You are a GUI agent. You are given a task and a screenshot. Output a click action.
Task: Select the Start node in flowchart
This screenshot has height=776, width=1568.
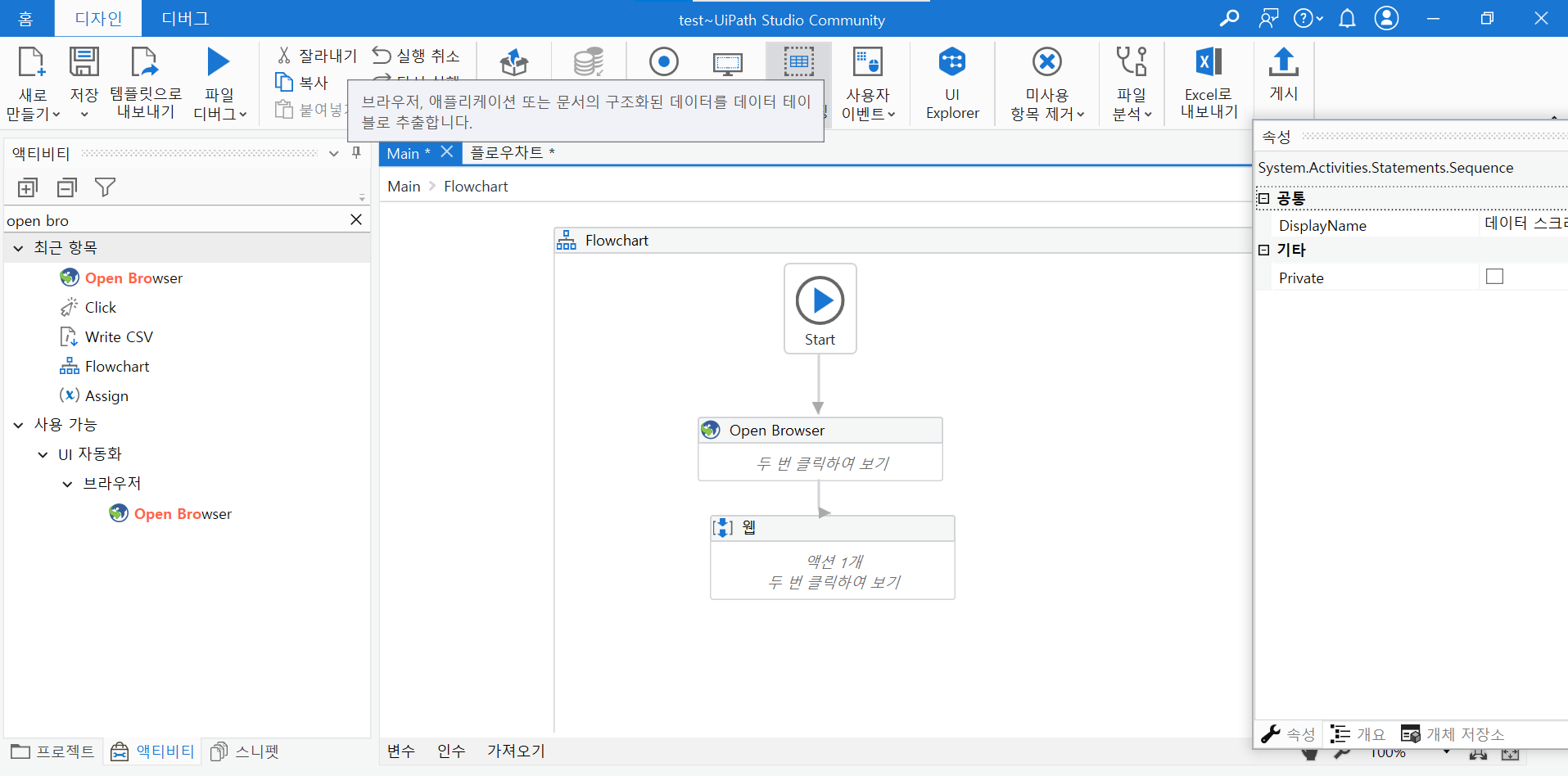tap(820, 309)
